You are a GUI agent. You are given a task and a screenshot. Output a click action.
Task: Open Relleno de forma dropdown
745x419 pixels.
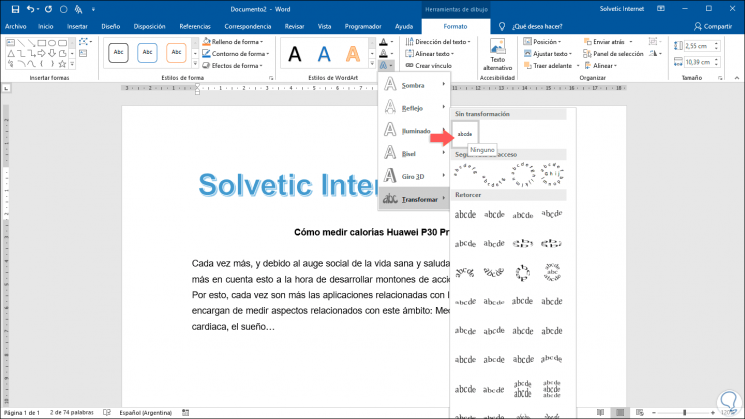[233, 42]
